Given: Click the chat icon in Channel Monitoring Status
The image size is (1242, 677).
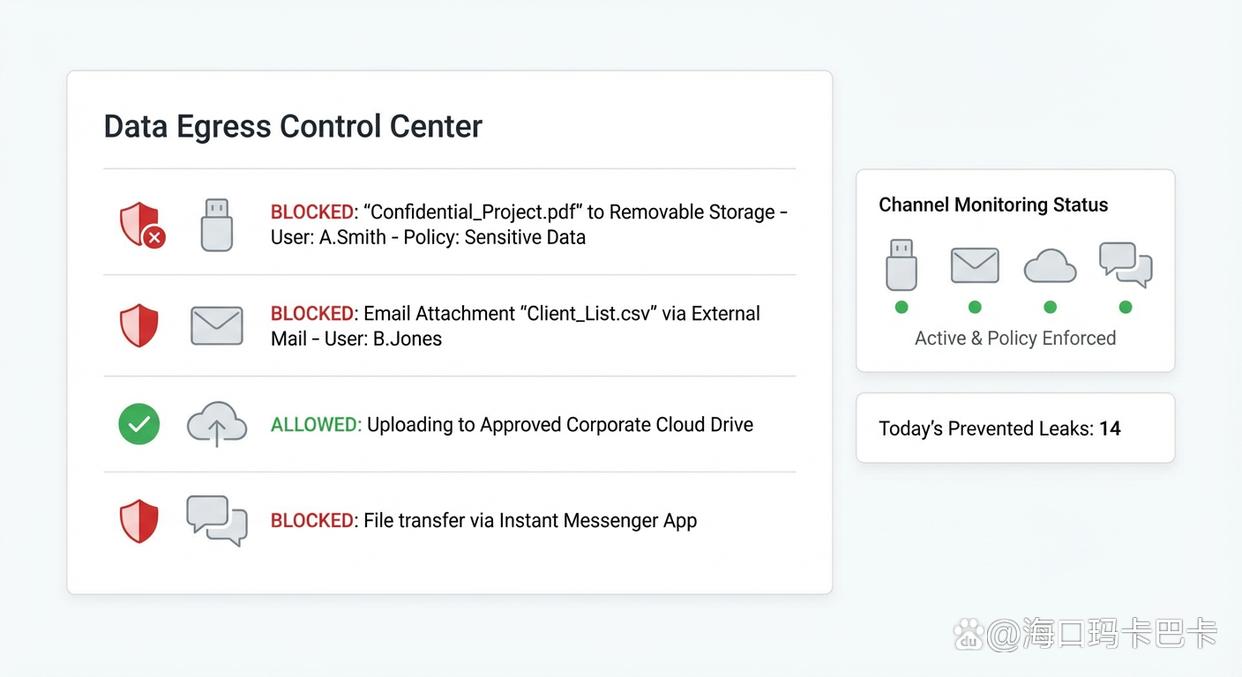Looking at the screenshot, I should pyautogui.click(x=1125, y=265).
